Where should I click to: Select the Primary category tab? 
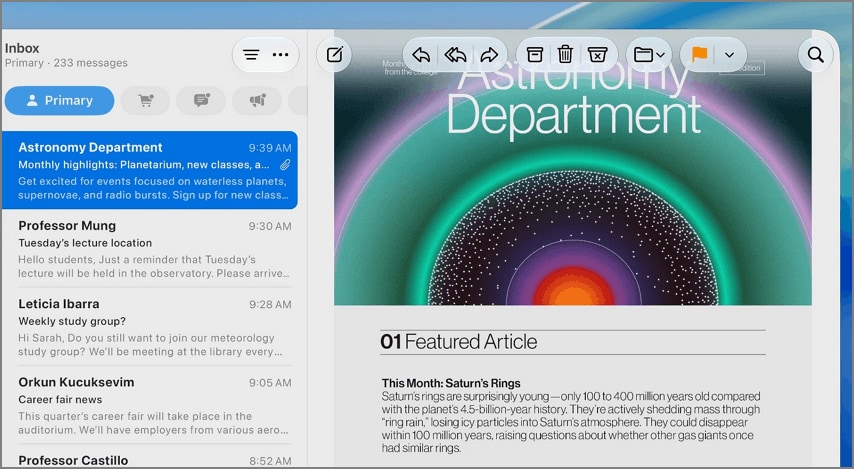pos(59,101)
